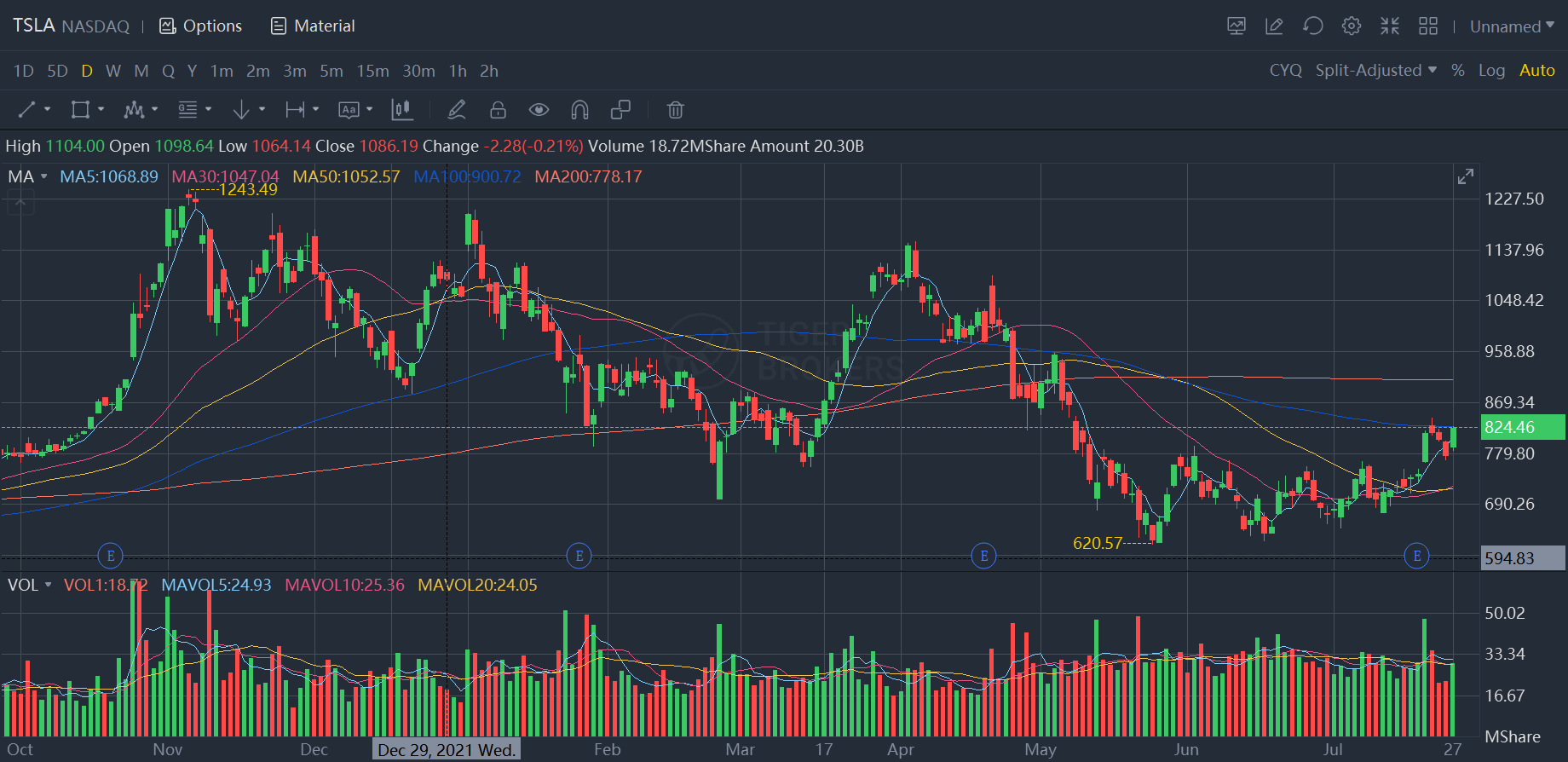1568x762 pixels.
Task: Switch to the 15m timeframe
Action: point(372,71)
